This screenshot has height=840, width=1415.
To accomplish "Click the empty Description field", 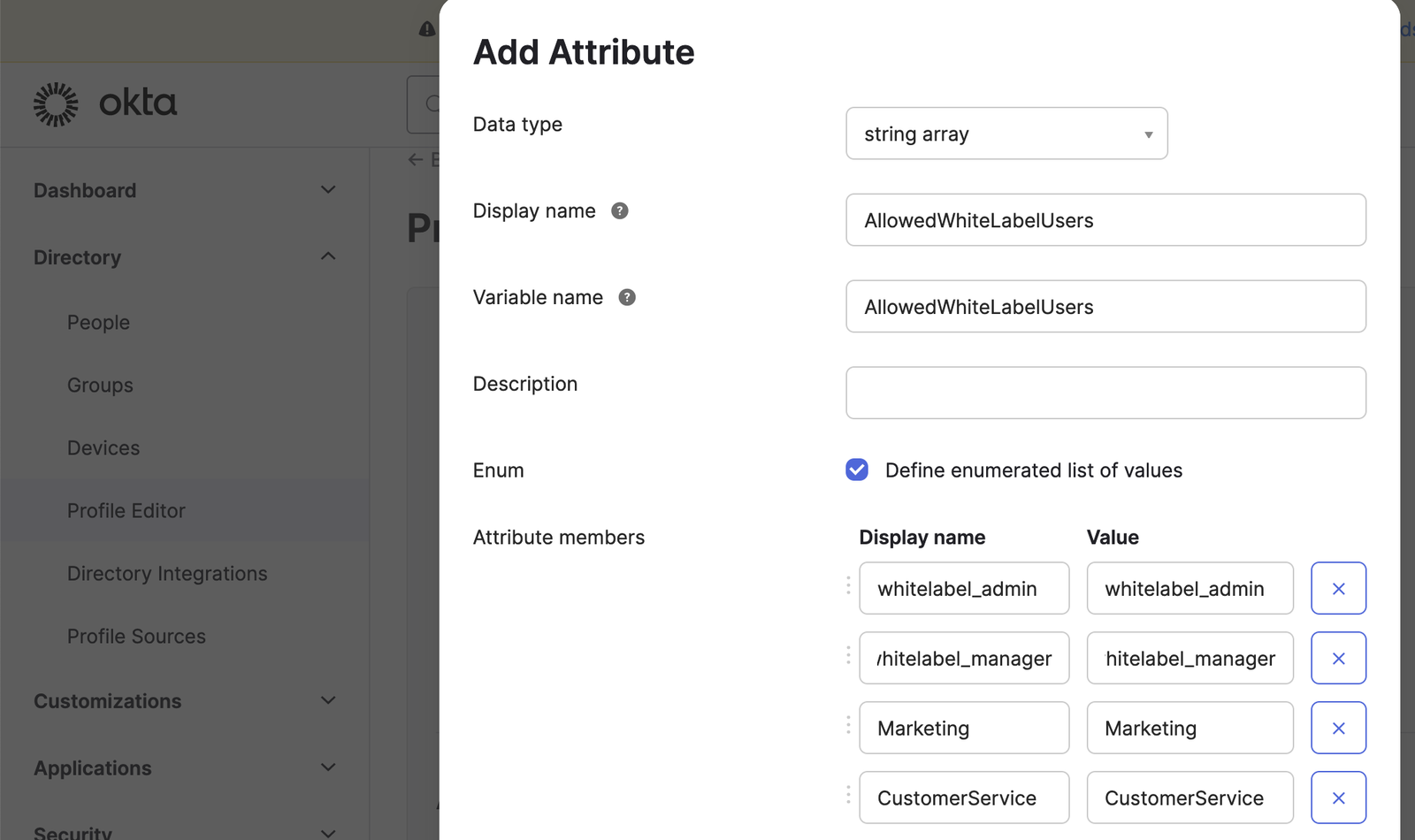I will [x=1105, y=393].
